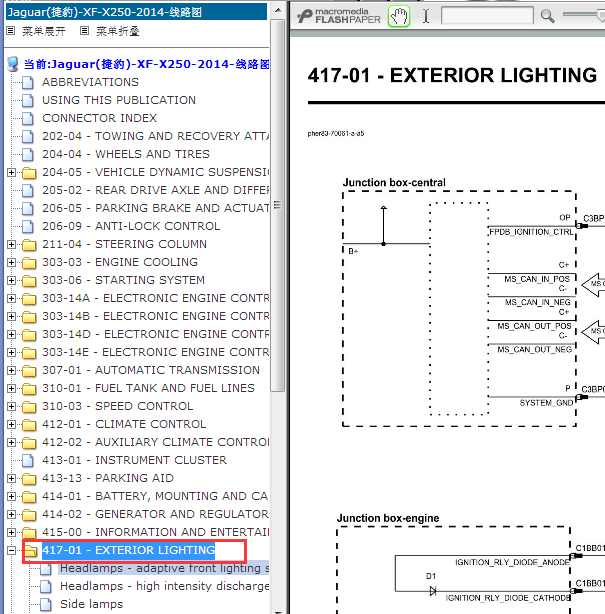
Task: Expand the 303-14D ELECTRONIC ENGINE CONTROLS node
Action: 11,334
